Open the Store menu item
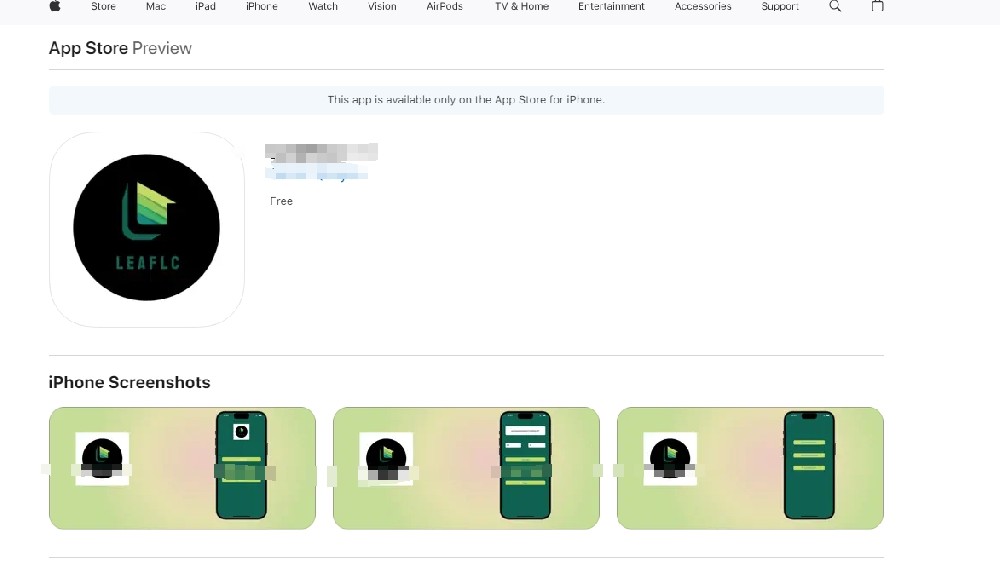Image resolution: width=1000 pixels, height=565 pixels. pyautogui.click(x=103, y=6)
